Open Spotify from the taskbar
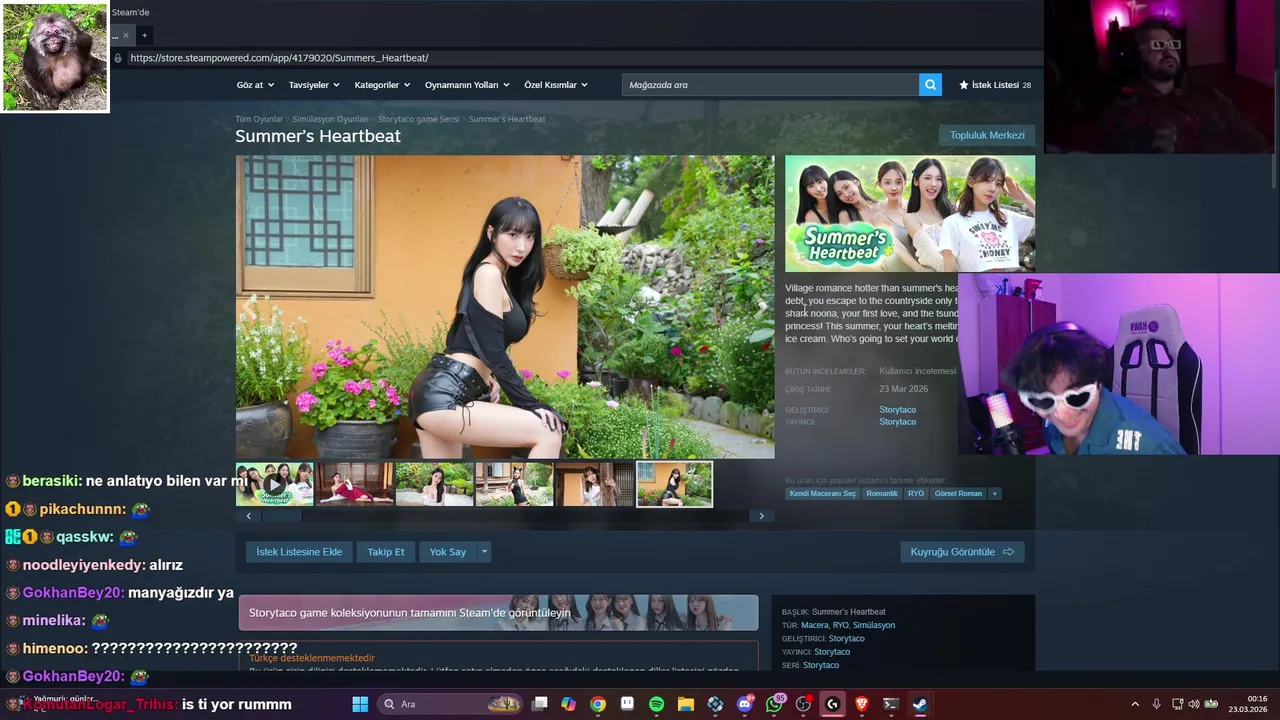 (x=656, y=704)
